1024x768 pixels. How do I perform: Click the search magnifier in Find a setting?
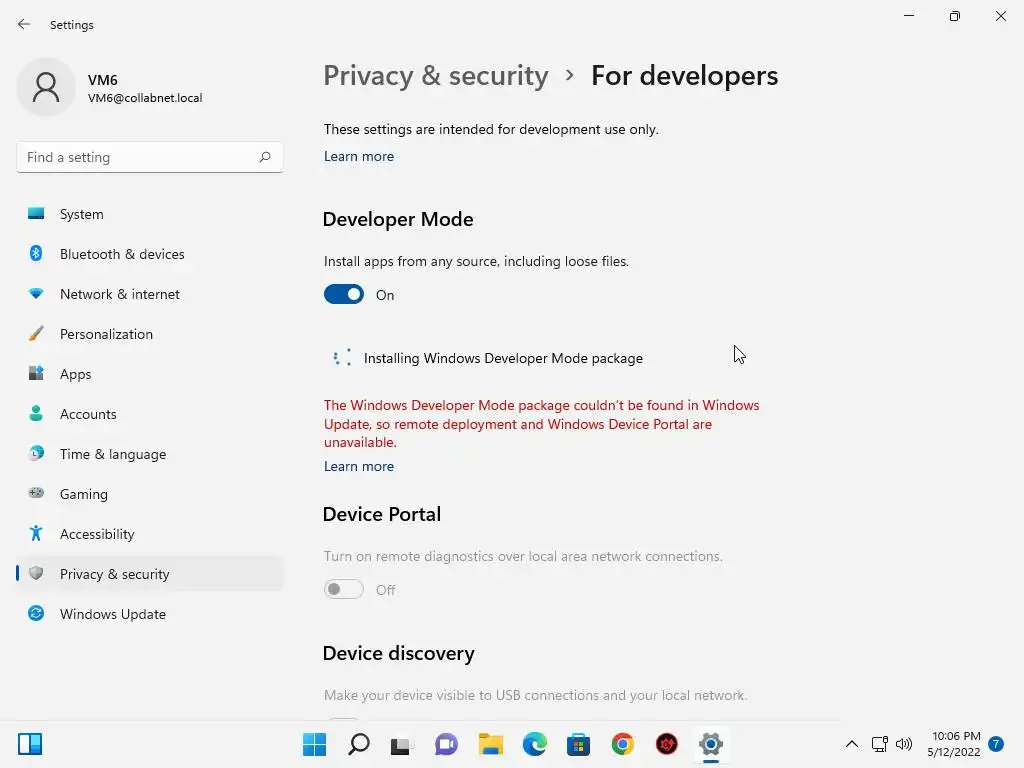[265, 157]
